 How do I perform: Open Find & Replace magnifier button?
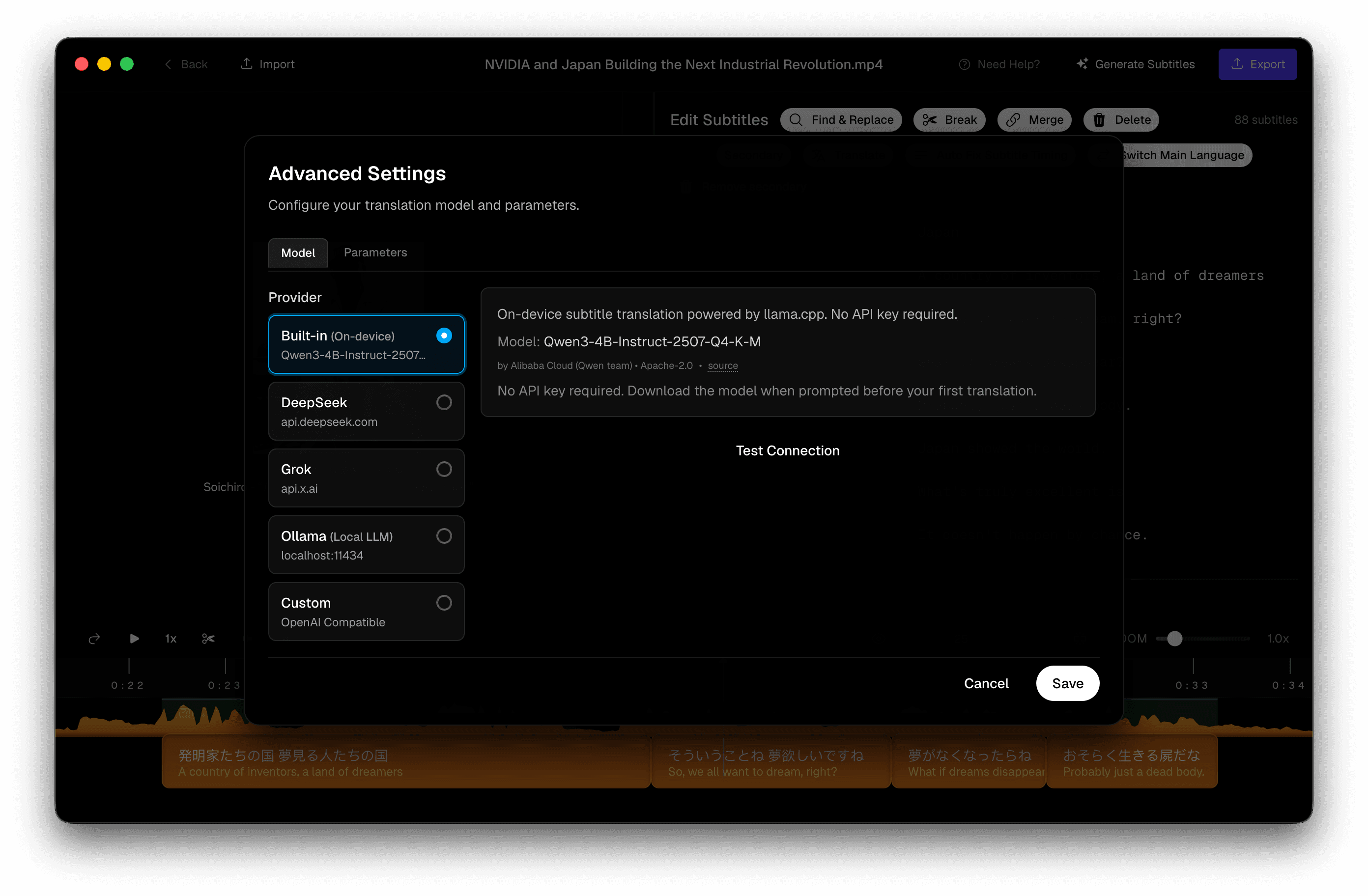pyautogui.click(x=840, y=119)
